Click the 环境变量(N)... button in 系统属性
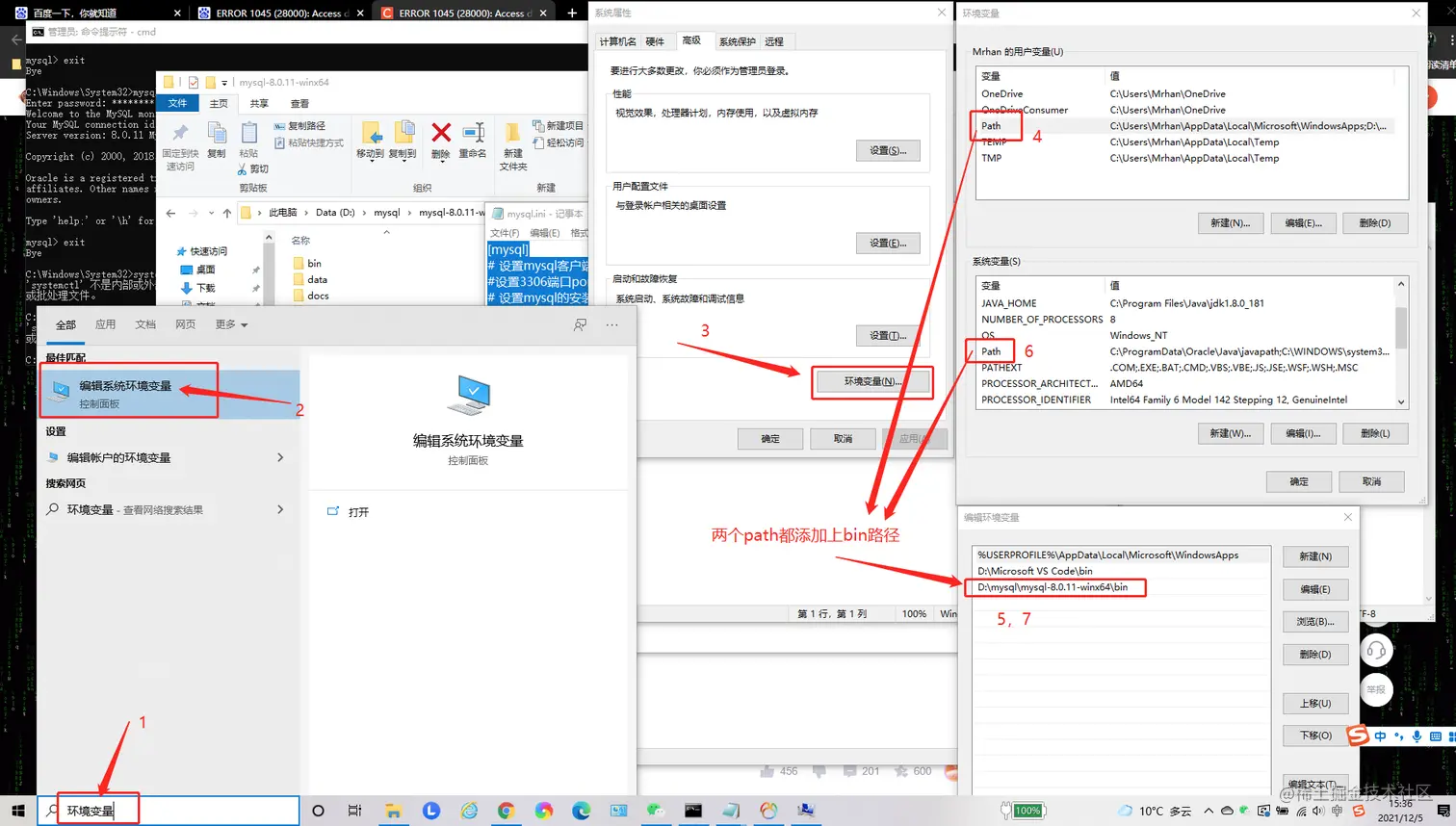The width and height of the screenshot is (1456, 826). point(872,381)
